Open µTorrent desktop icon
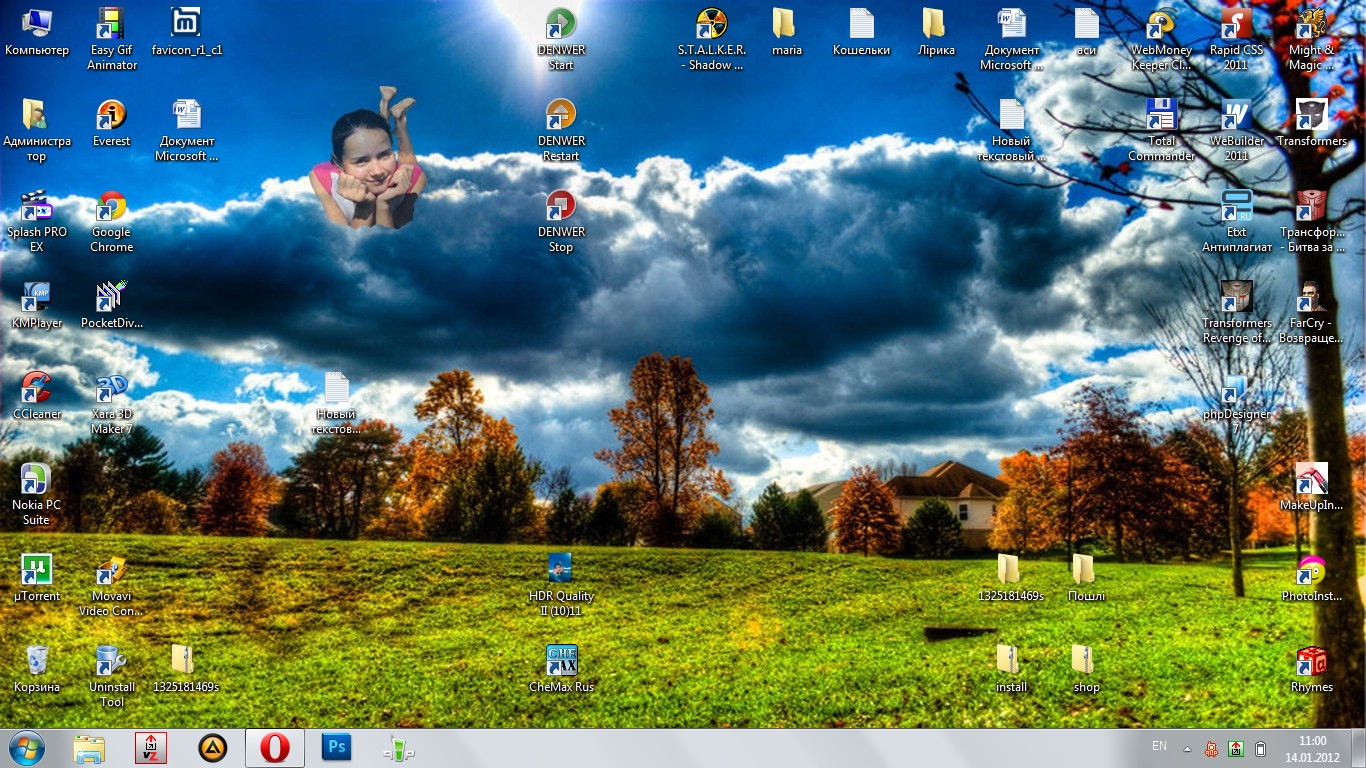Viewport: 1366px width, 768px height. (36, 571)
